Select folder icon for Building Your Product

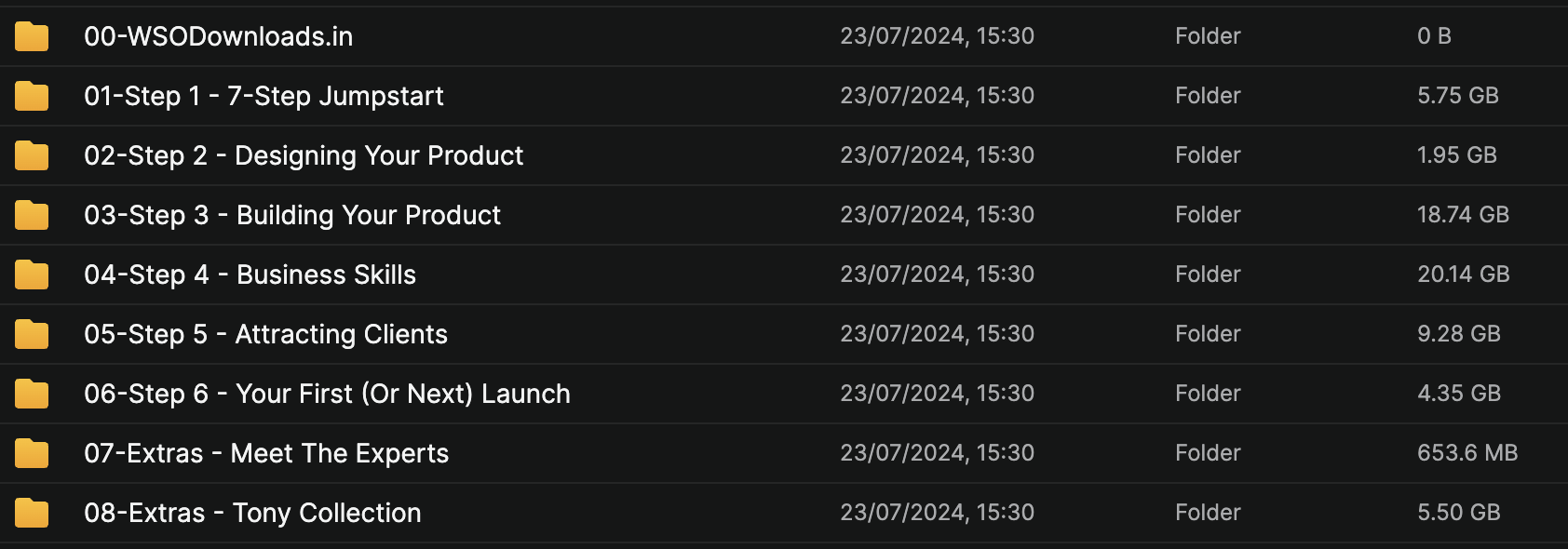click(32, 215)
